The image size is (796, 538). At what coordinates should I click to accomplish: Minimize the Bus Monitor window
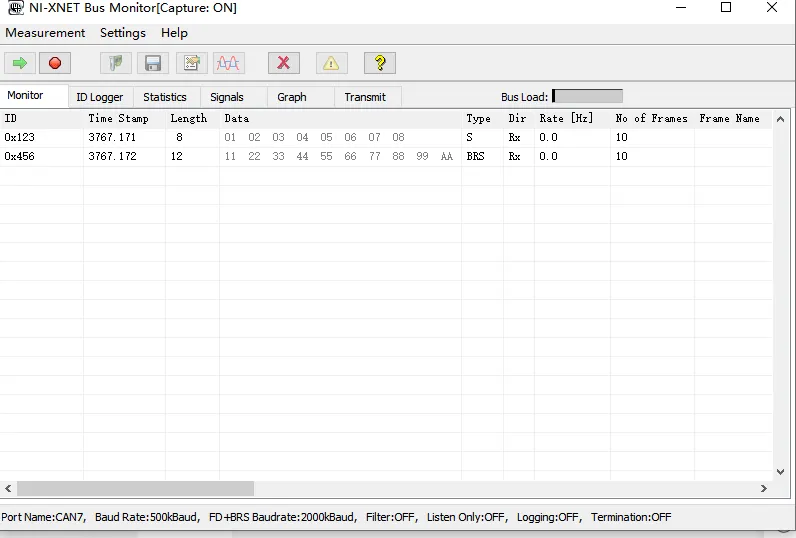(x=681, y=8)
